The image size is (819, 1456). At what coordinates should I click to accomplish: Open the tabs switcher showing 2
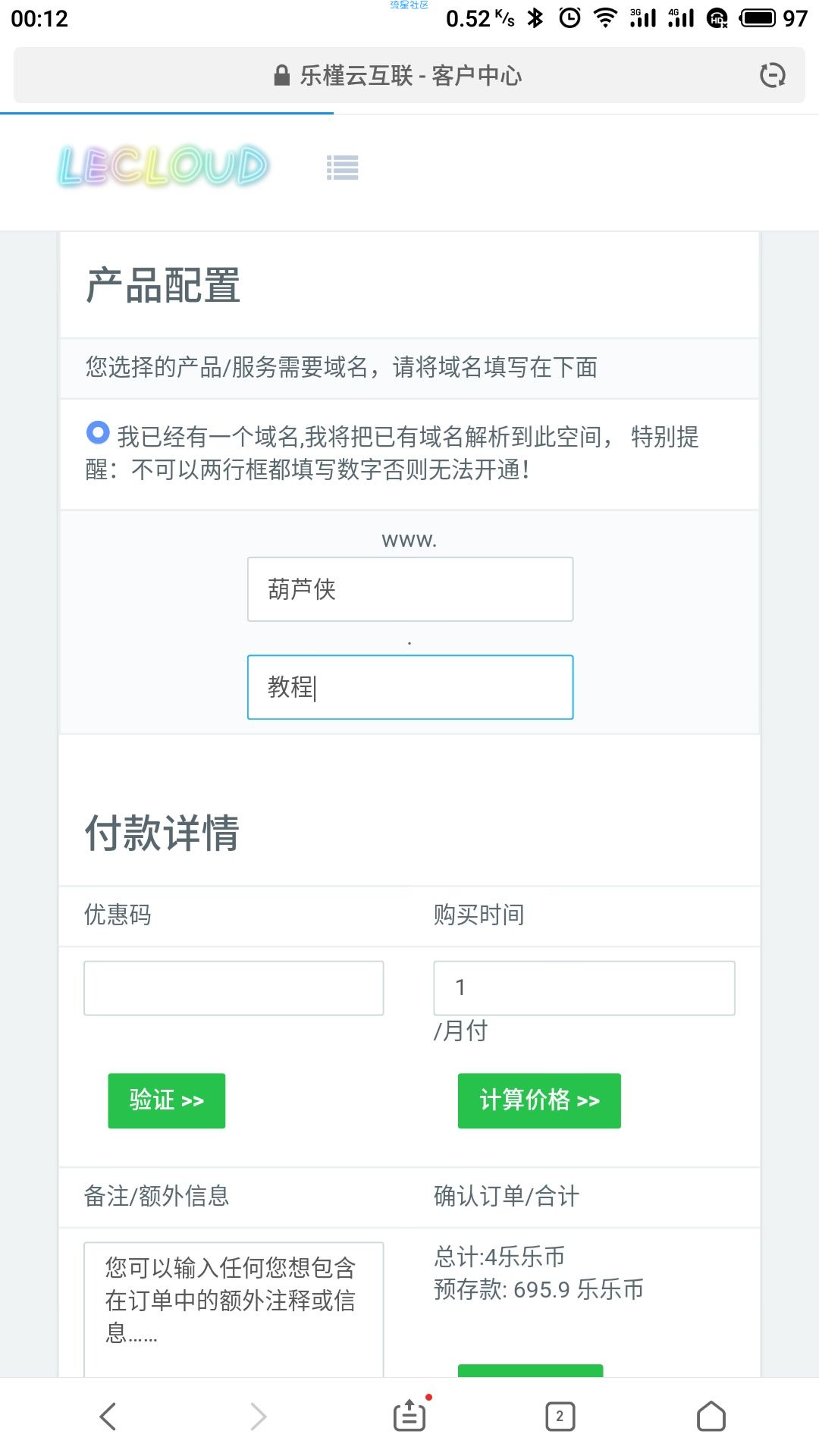pyautogui.click(x=560, y=1416)
